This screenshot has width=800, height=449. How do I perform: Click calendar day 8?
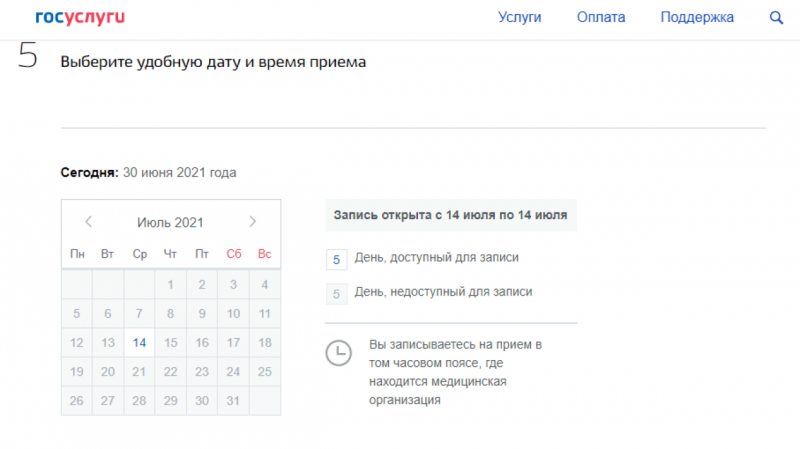coord(170,314)
